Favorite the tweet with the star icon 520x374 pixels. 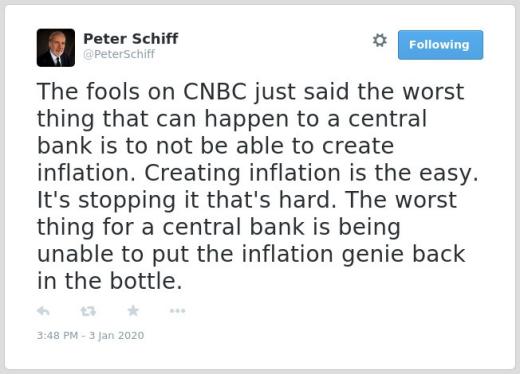click(x=133, y=311)
